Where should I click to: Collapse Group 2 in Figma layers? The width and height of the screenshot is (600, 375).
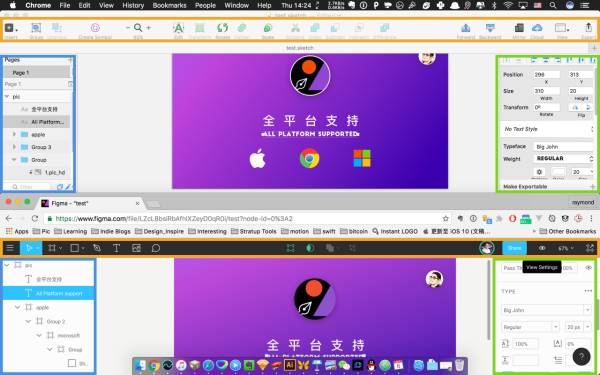click(x=28, y=321)
